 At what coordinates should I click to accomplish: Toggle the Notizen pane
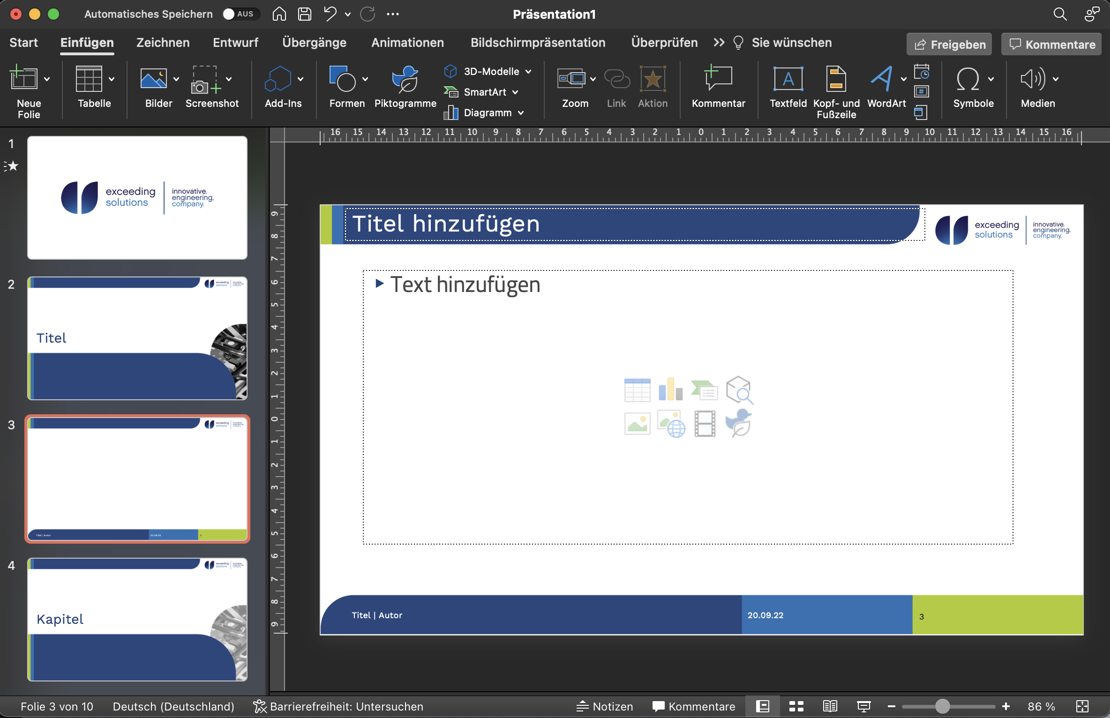(605, 706)
